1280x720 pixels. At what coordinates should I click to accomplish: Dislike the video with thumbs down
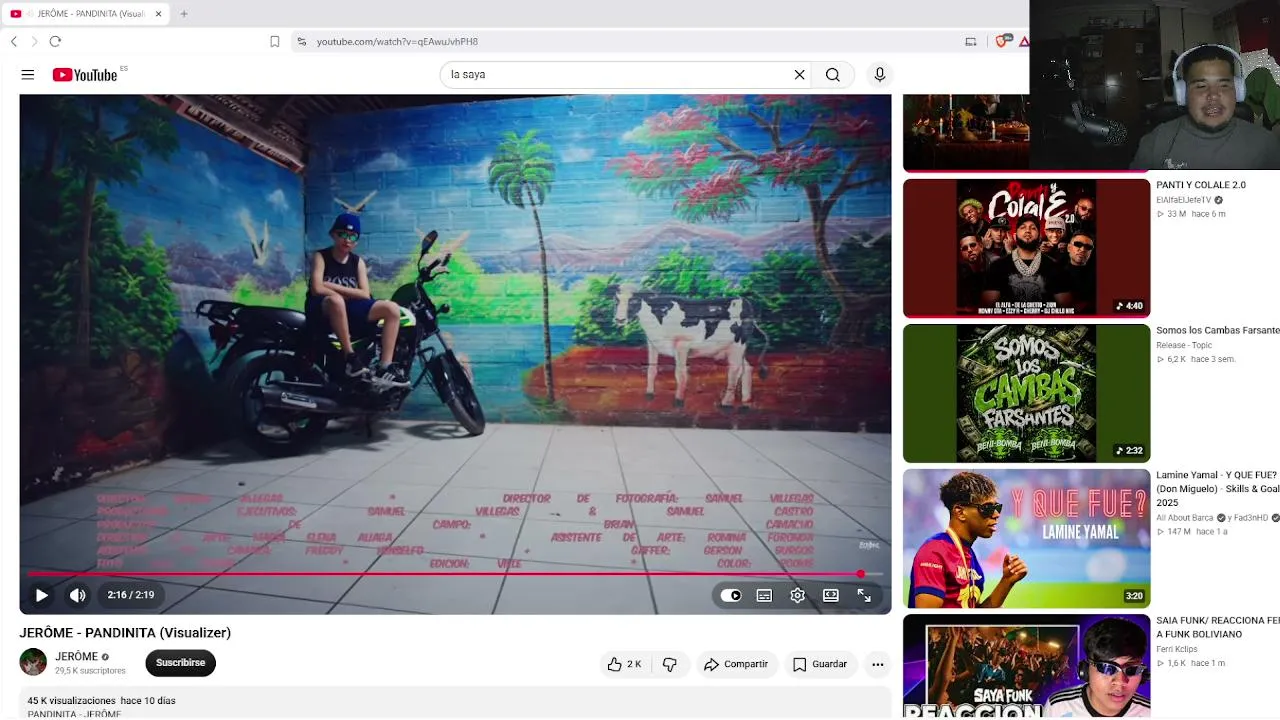(x=670, y=664)
